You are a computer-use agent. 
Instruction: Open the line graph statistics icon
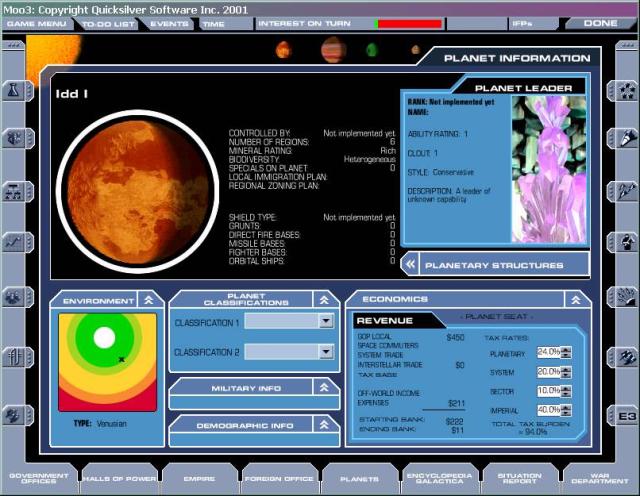pyautogui.click(x=15, y=242)
